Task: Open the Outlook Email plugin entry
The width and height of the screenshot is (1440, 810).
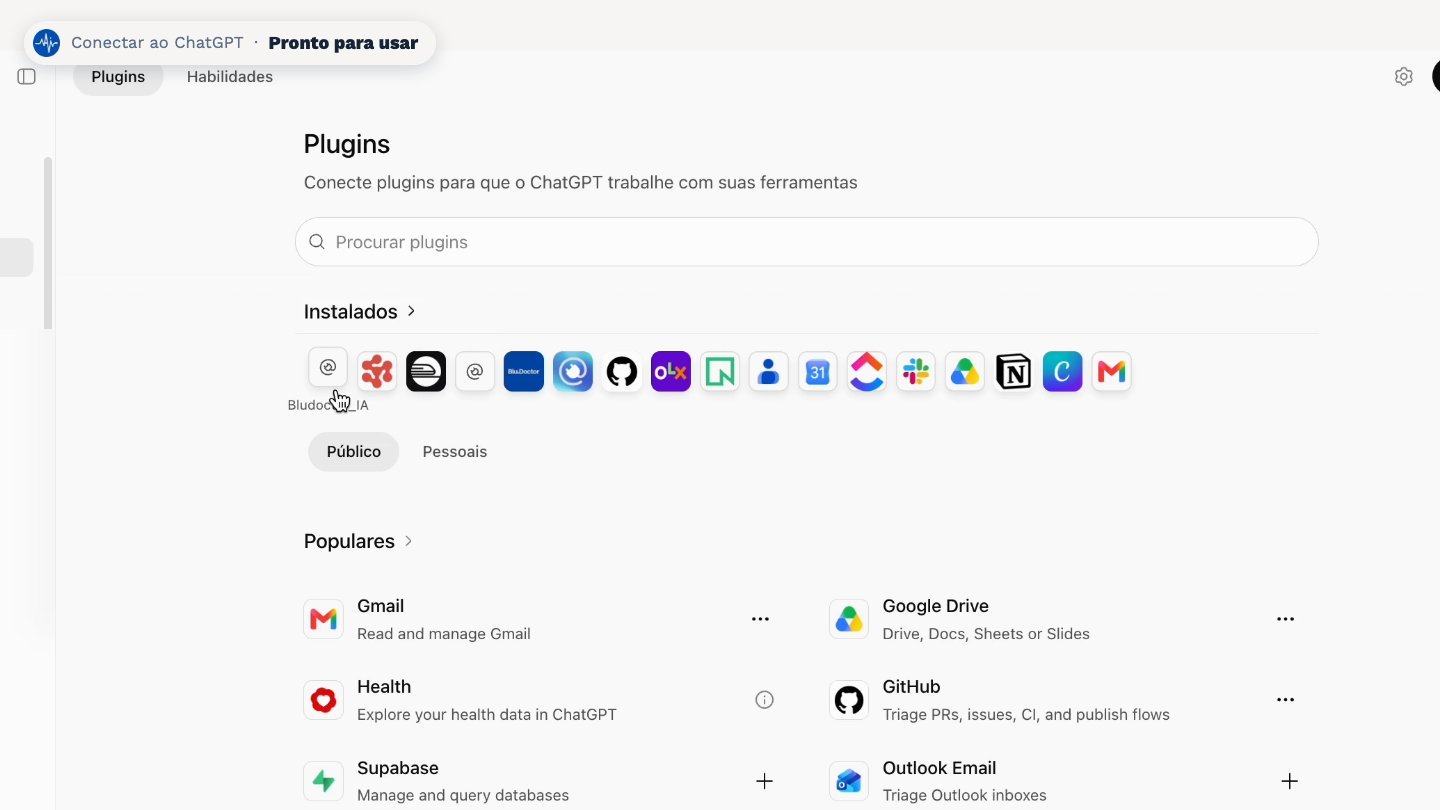Action: [x=1066, y=781]
